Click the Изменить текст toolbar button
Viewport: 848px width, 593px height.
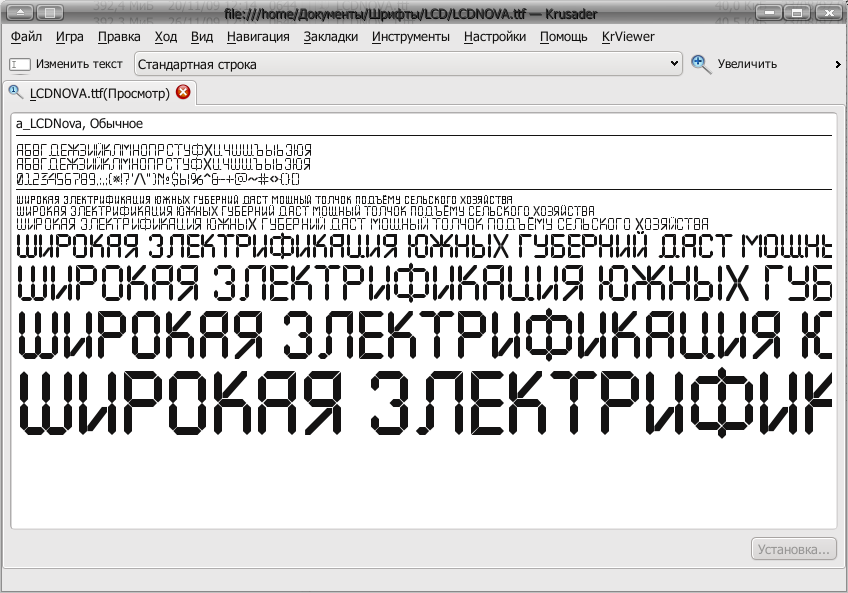tap(66, 64)
